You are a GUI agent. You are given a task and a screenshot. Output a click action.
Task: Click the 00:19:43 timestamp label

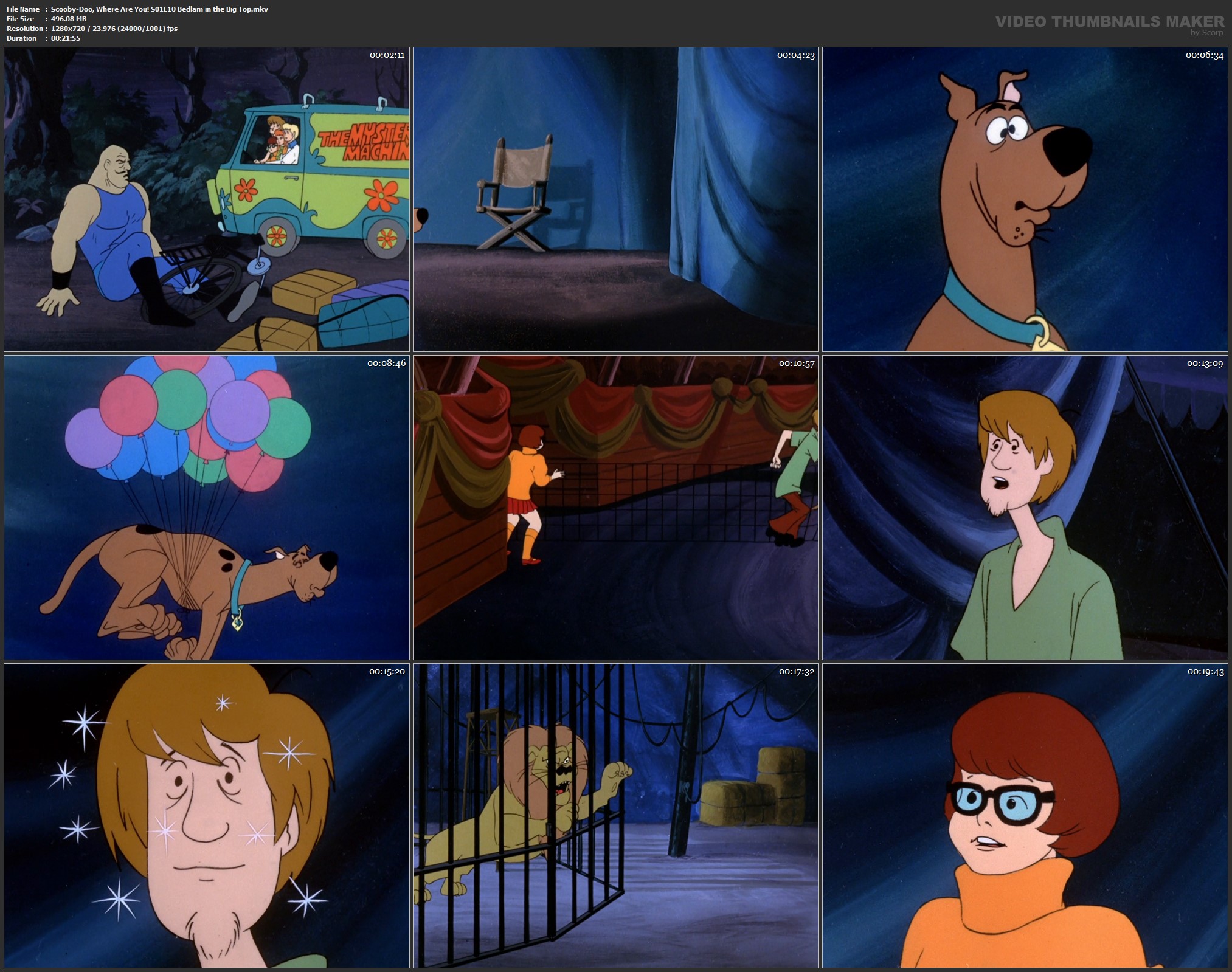(1205, 672)
